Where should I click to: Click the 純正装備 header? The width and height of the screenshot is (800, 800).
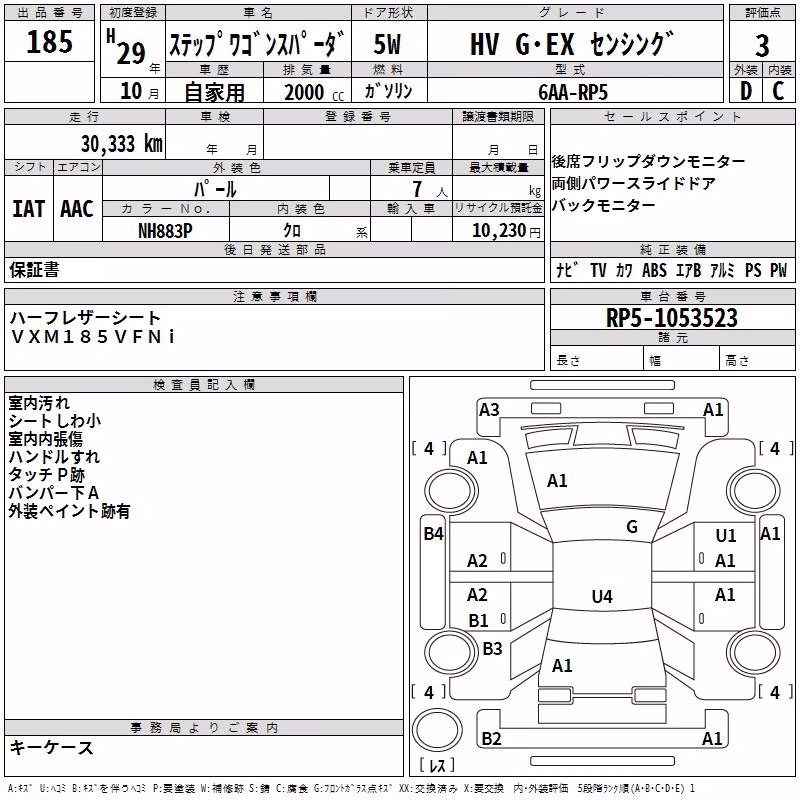[x=672, y=249]
